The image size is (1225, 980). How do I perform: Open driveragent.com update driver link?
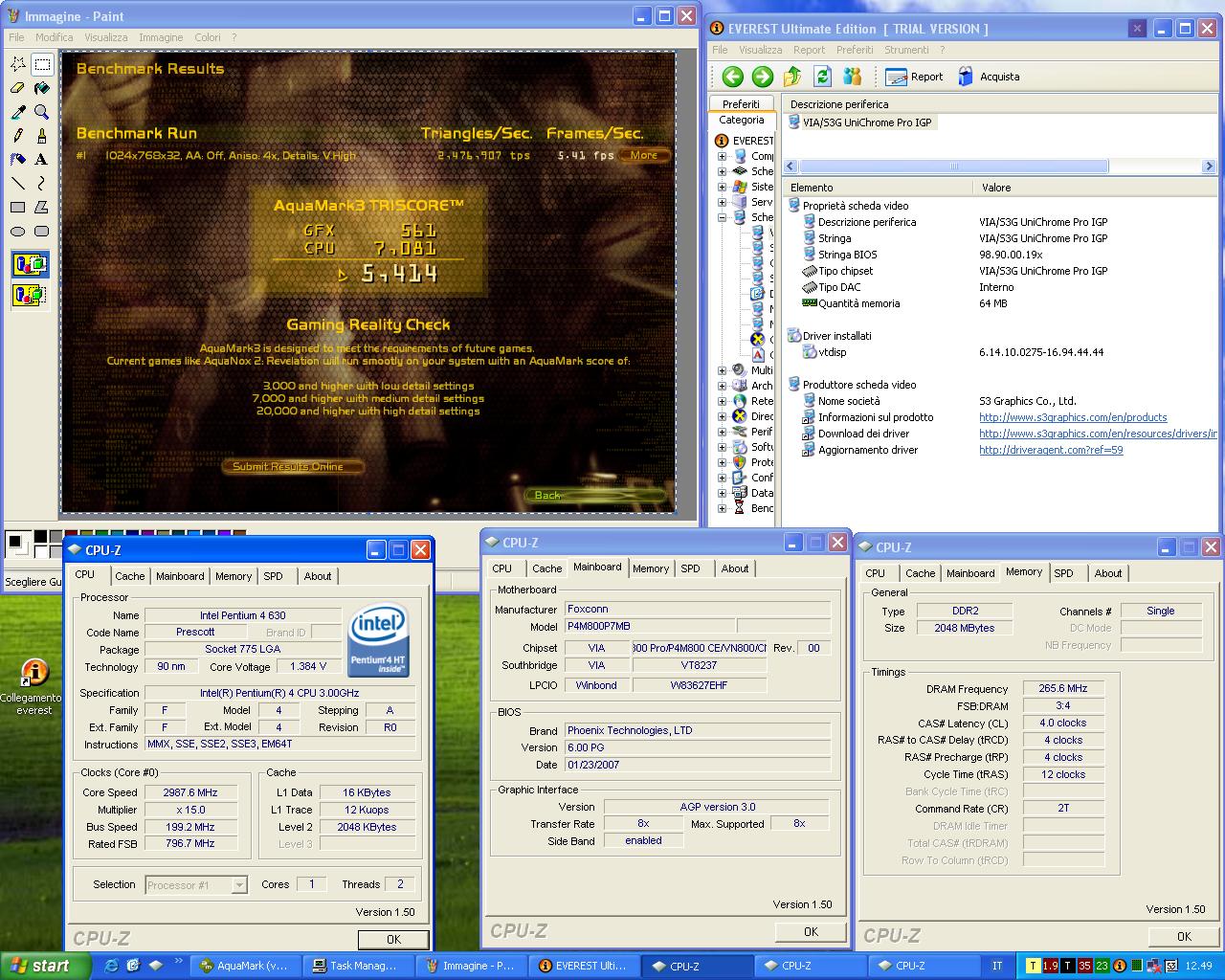(1051, 450)
